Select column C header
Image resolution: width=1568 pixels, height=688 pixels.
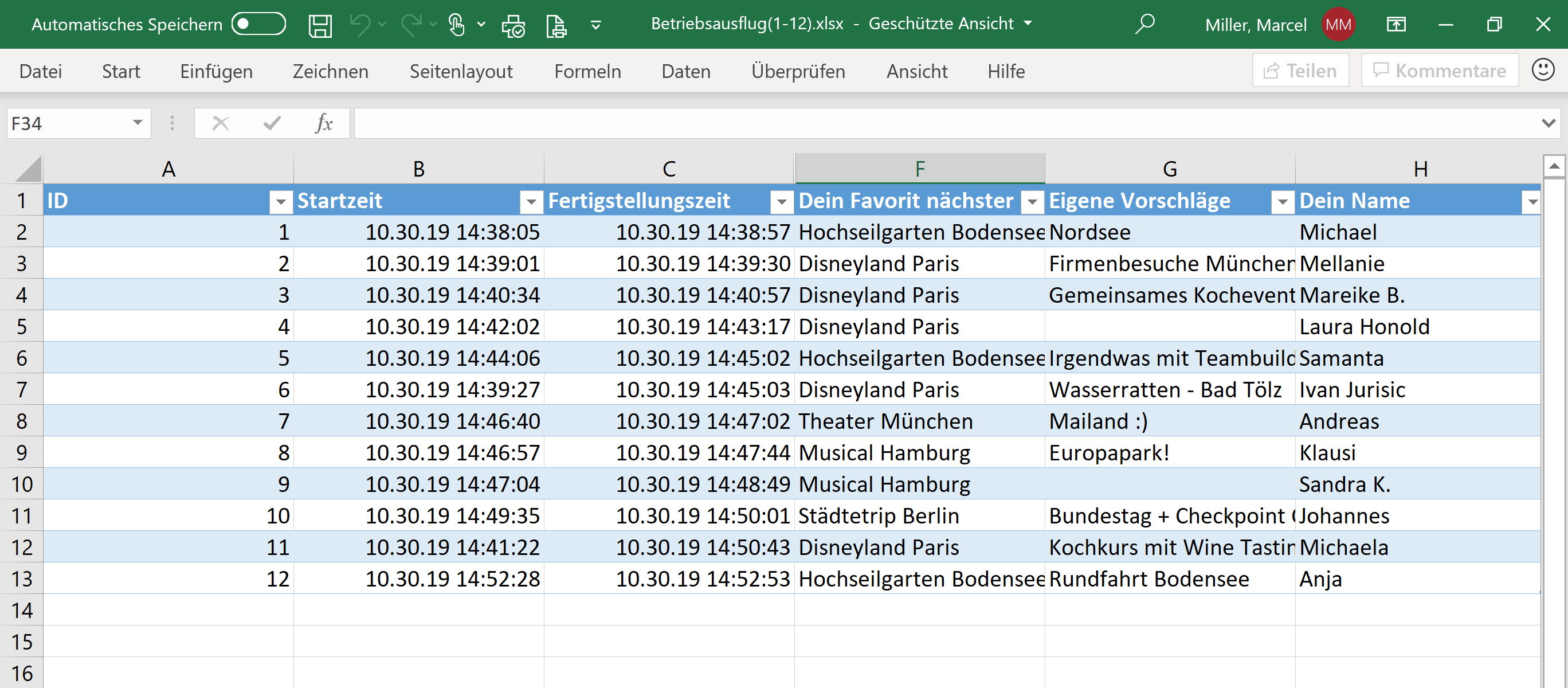[x=669, y=169]
